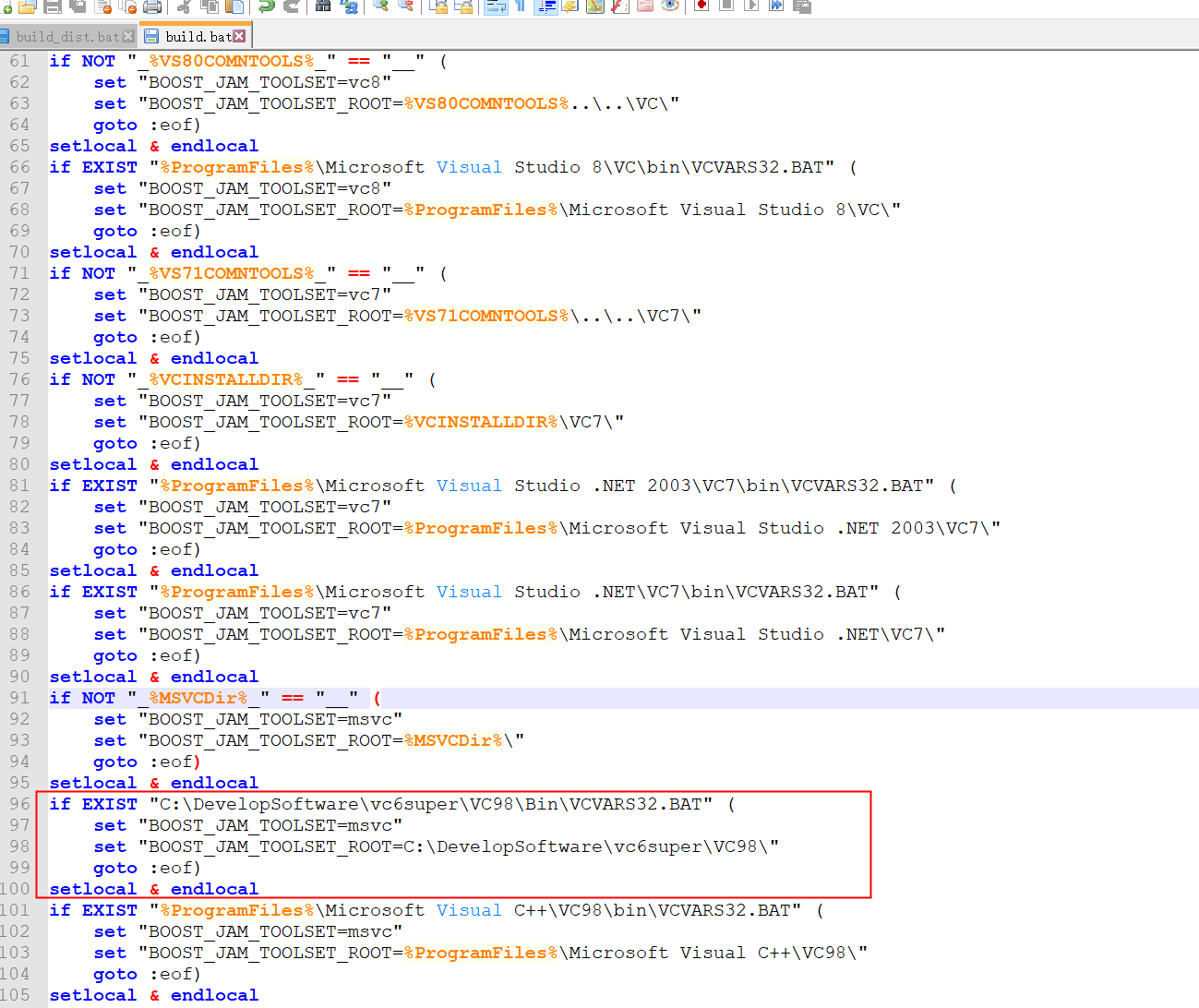Open Replace dialog from the toolbar
1199x1008 pixels.
348,6
